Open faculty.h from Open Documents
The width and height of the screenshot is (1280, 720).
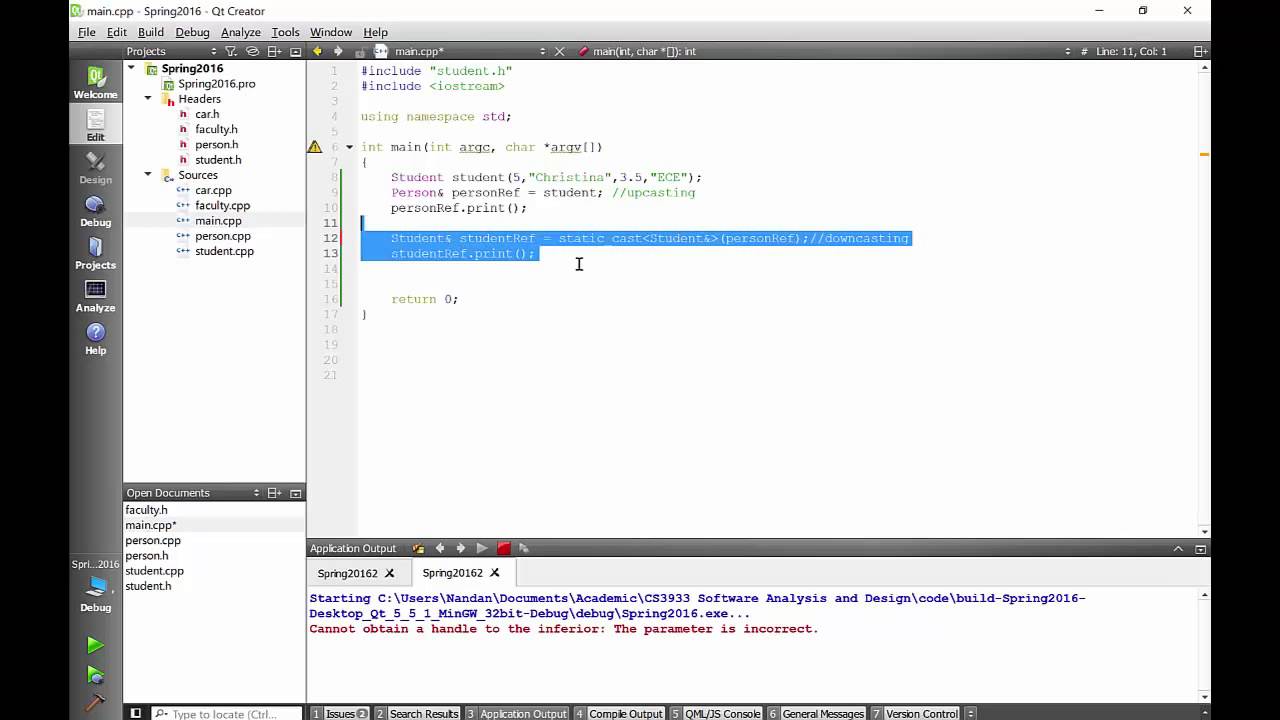pos(146,510)
